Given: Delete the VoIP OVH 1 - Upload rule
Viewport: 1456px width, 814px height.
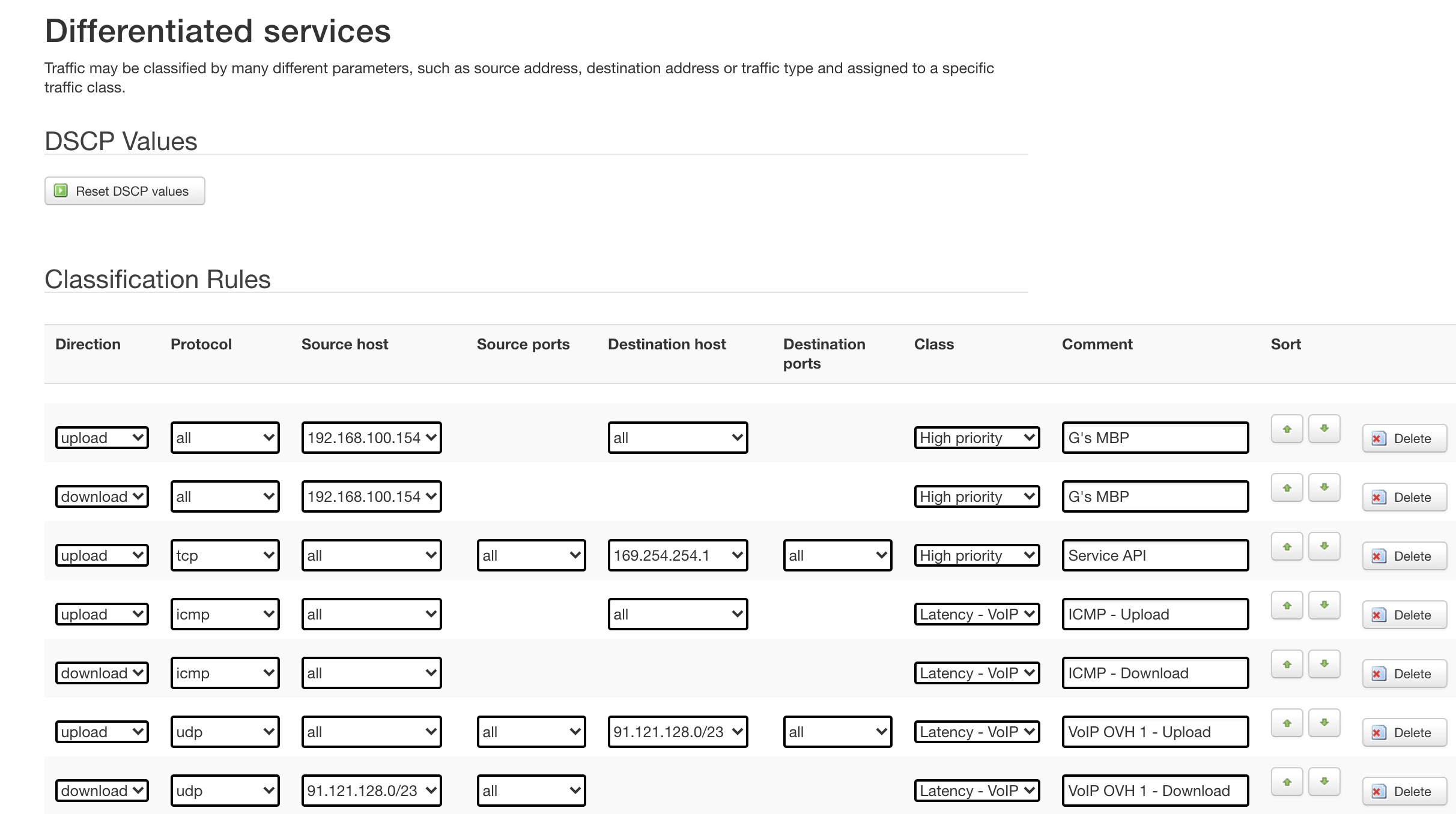Looking at the screenshot, I should pyautogui.click(x=1404, y=732).
